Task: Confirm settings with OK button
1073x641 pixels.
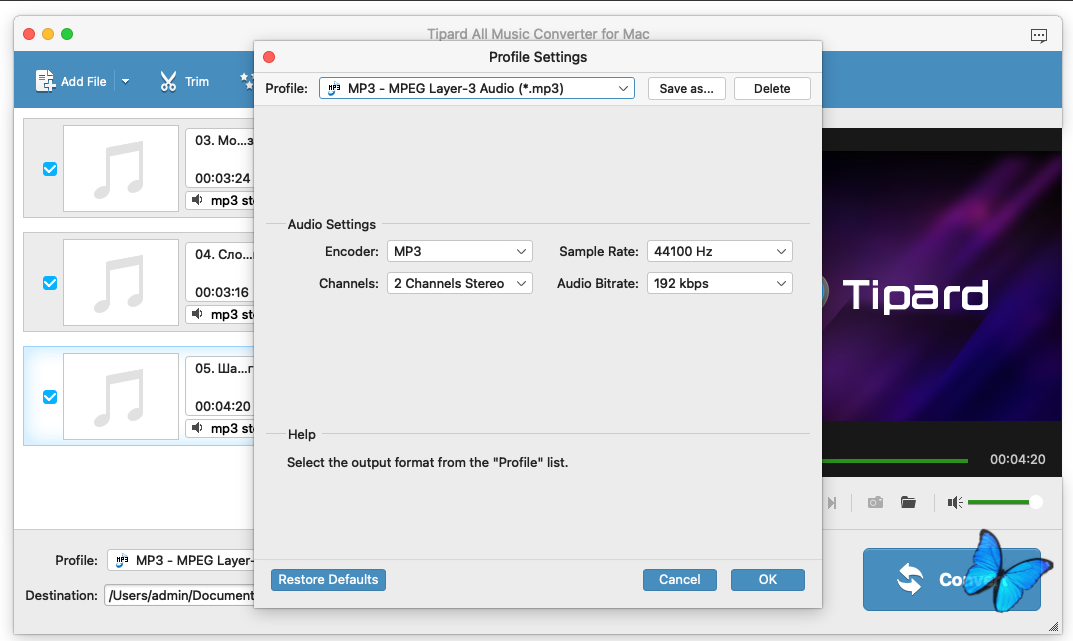Action: click(768, 580)
